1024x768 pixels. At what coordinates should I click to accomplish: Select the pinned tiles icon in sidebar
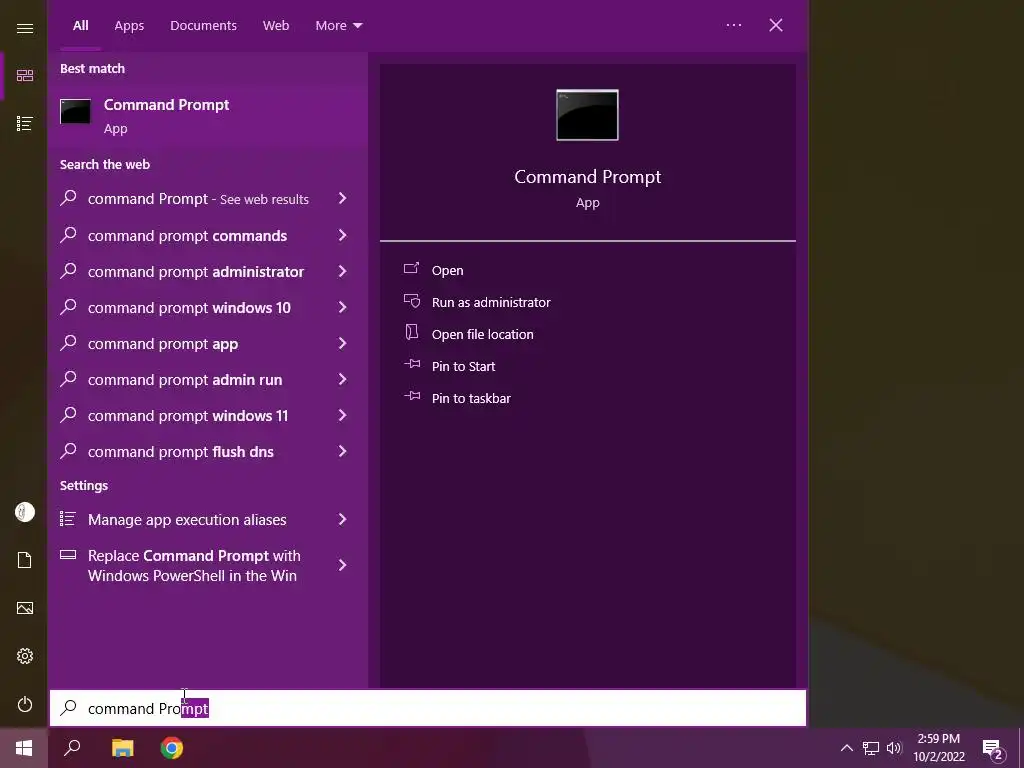click(25, 76)
